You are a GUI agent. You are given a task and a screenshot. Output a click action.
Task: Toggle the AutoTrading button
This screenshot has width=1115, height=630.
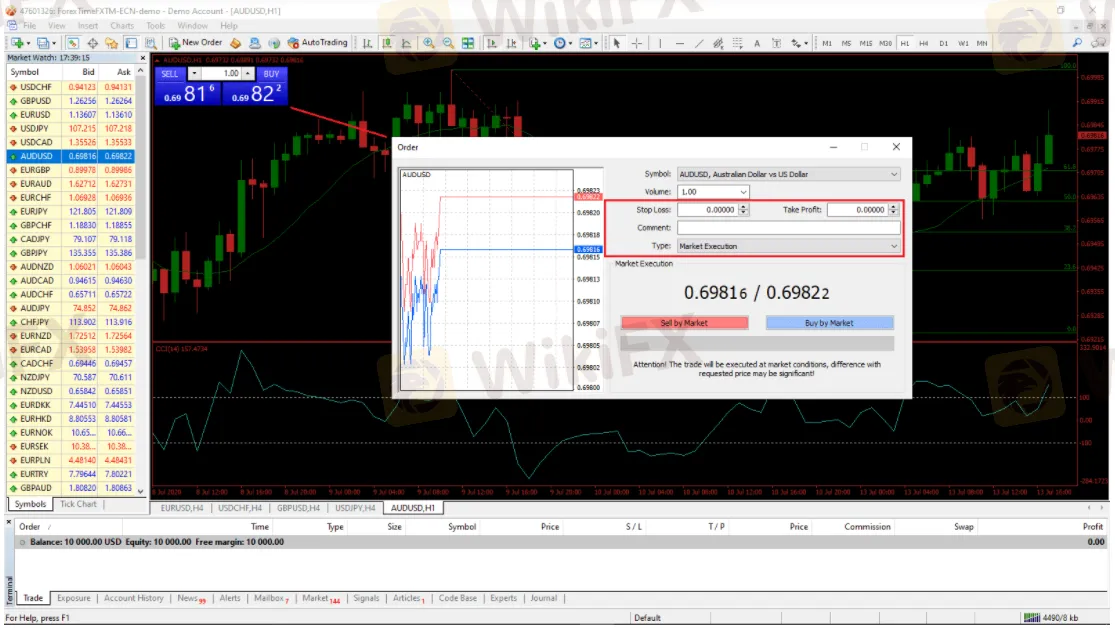[x=318, y=43]
